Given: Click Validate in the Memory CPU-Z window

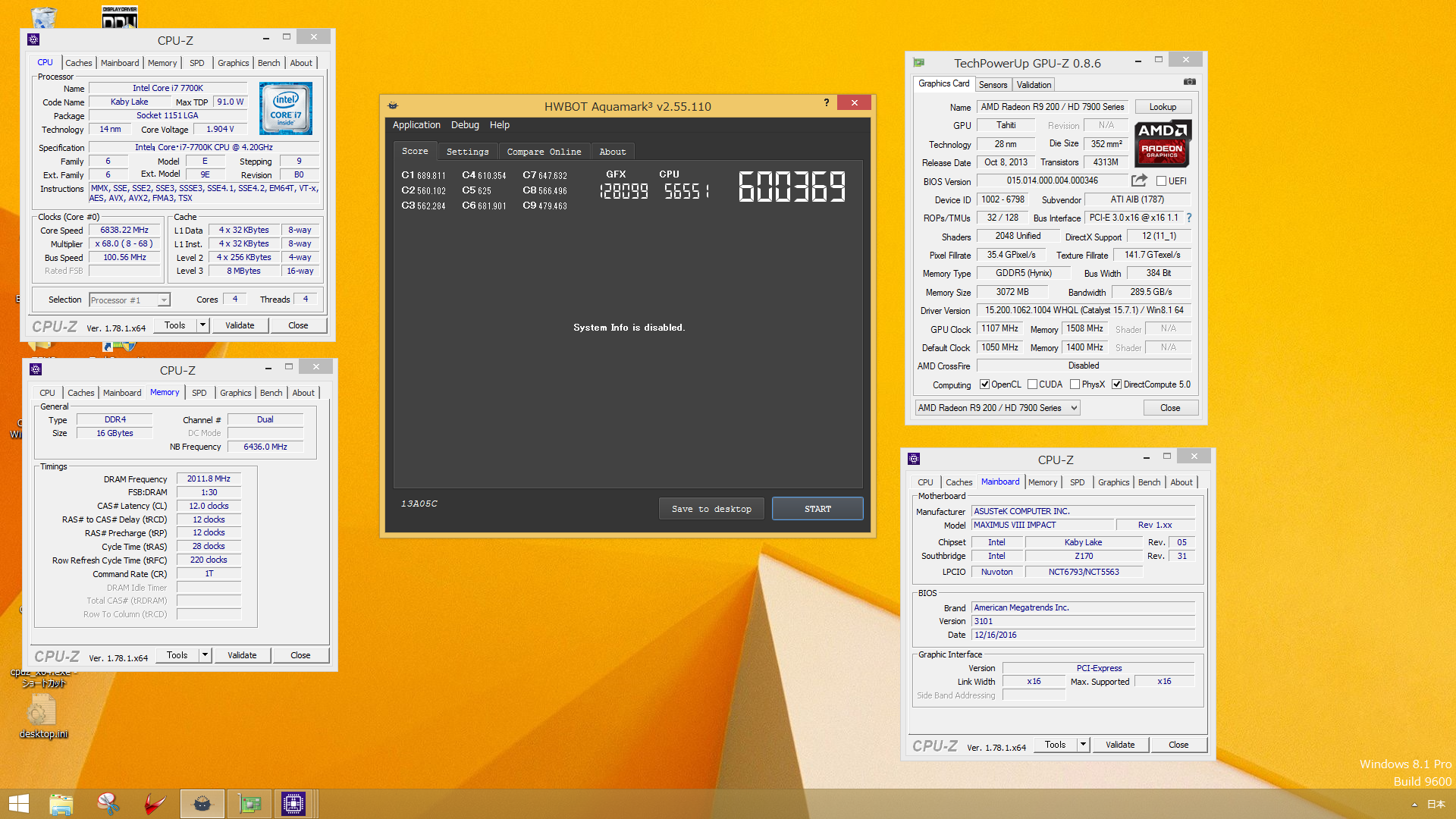Looking at the screenshot, I should (242, 655).
